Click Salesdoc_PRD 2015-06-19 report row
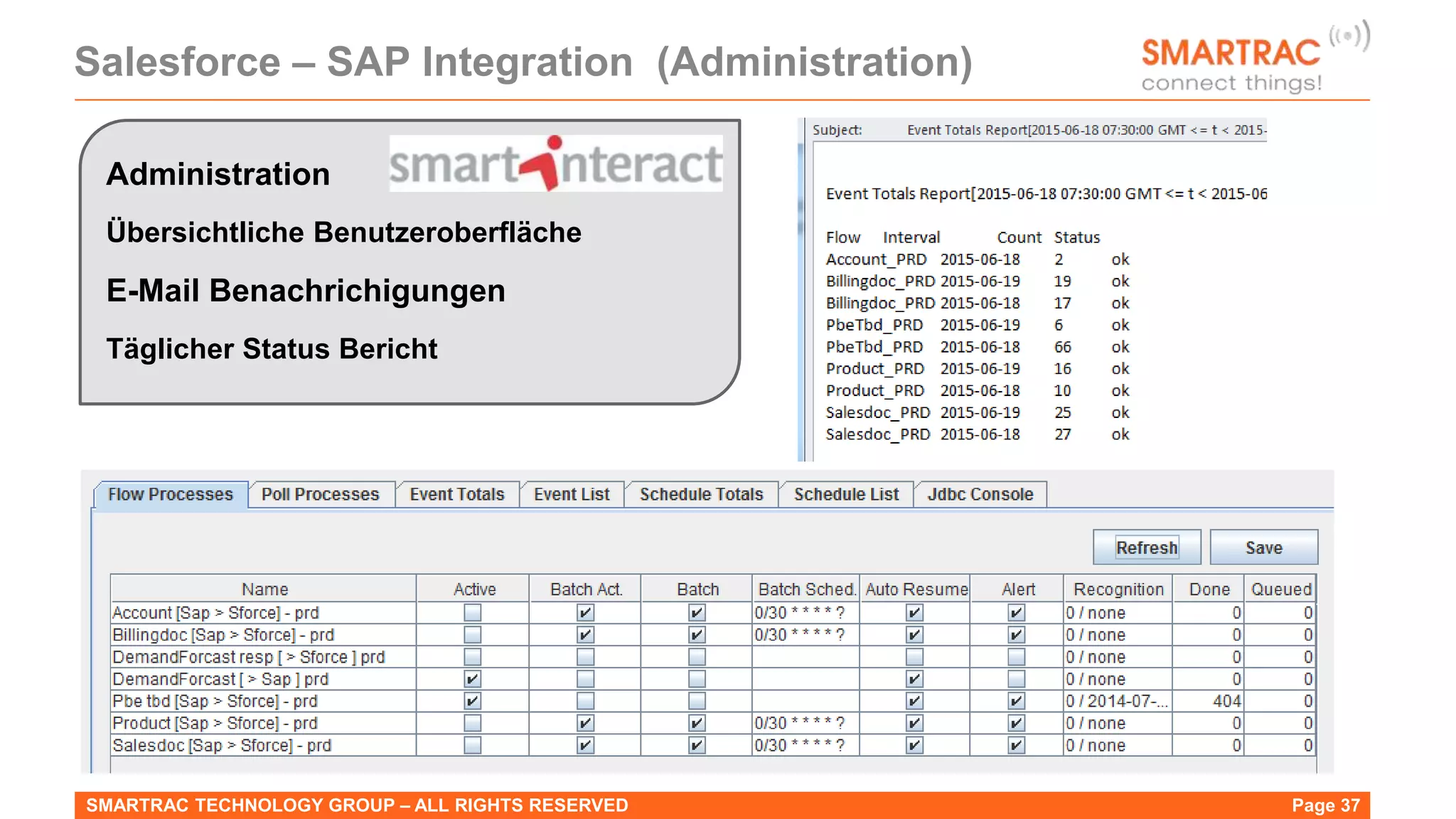The height and width of the screenshot is (819, 1456). (978, 412)
